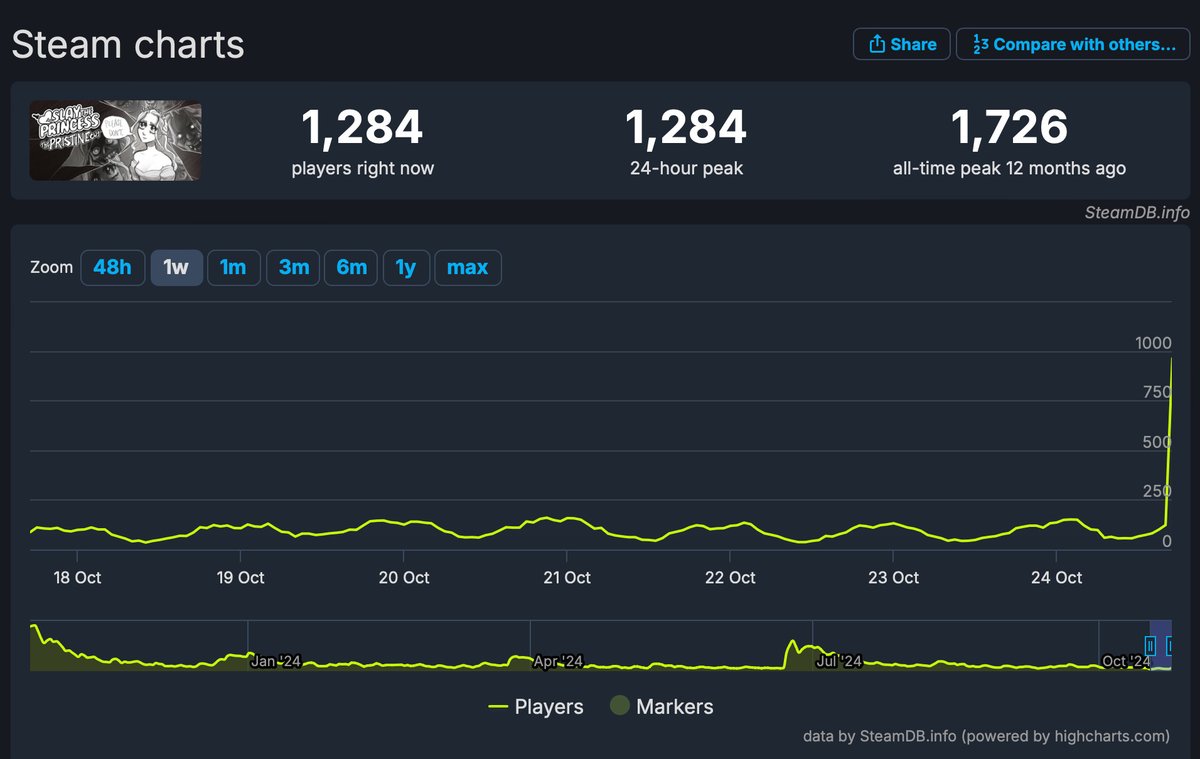Screen dimensions: 1200x759
Task: Click Jan '24 in the navigator timeline
Action: coord(276,661)
